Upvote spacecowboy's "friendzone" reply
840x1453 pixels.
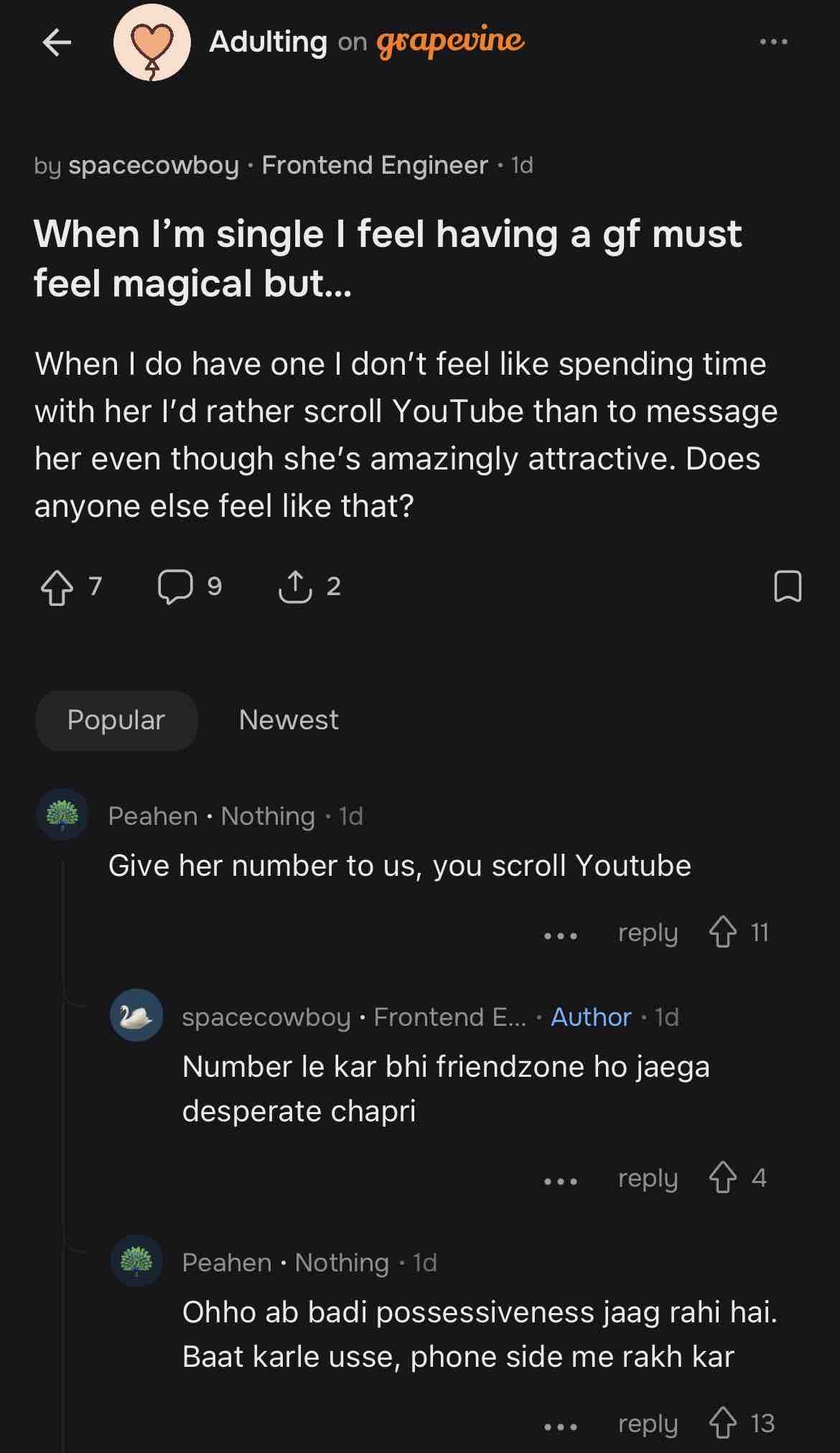(x=723, y=1178)
